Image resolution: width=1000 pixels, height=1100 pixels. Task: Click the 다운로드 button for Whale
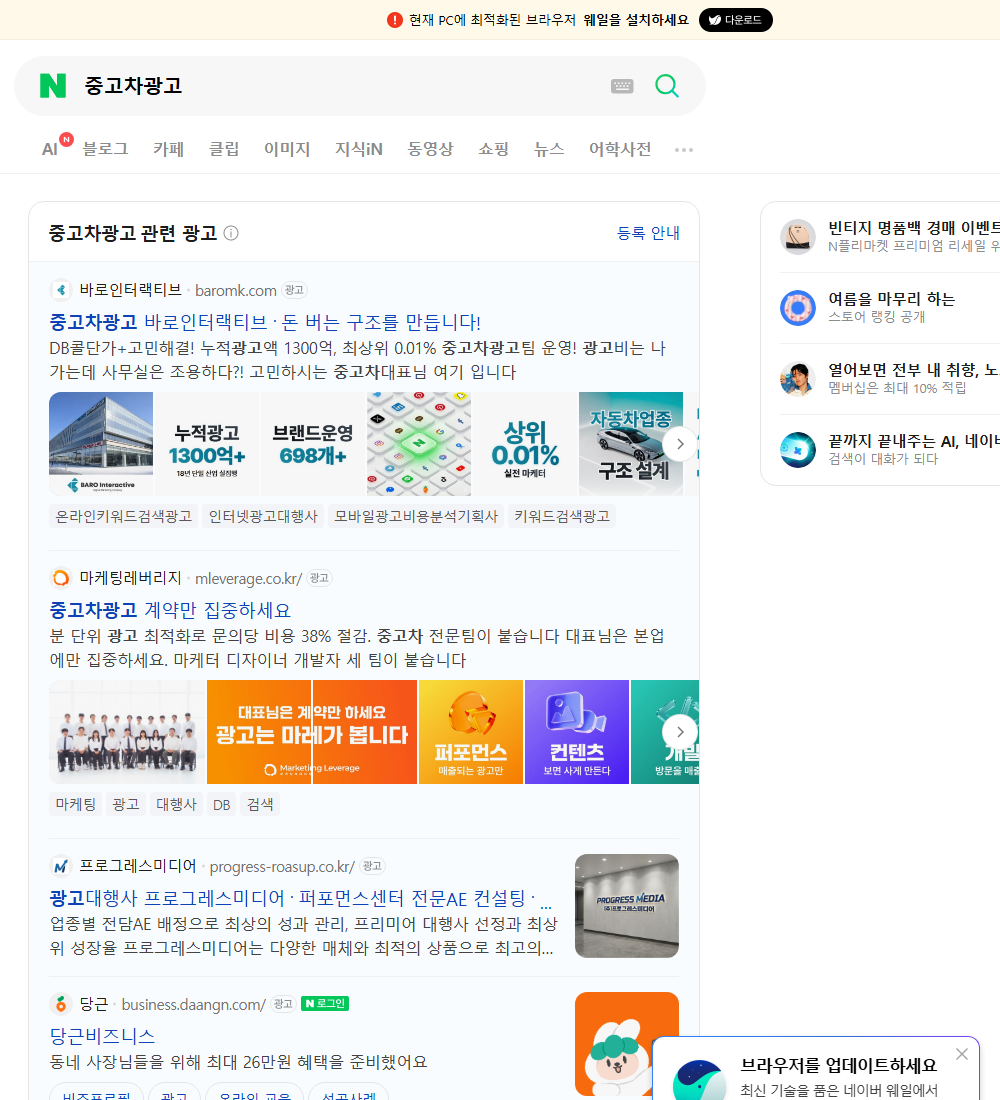(735, 20)
